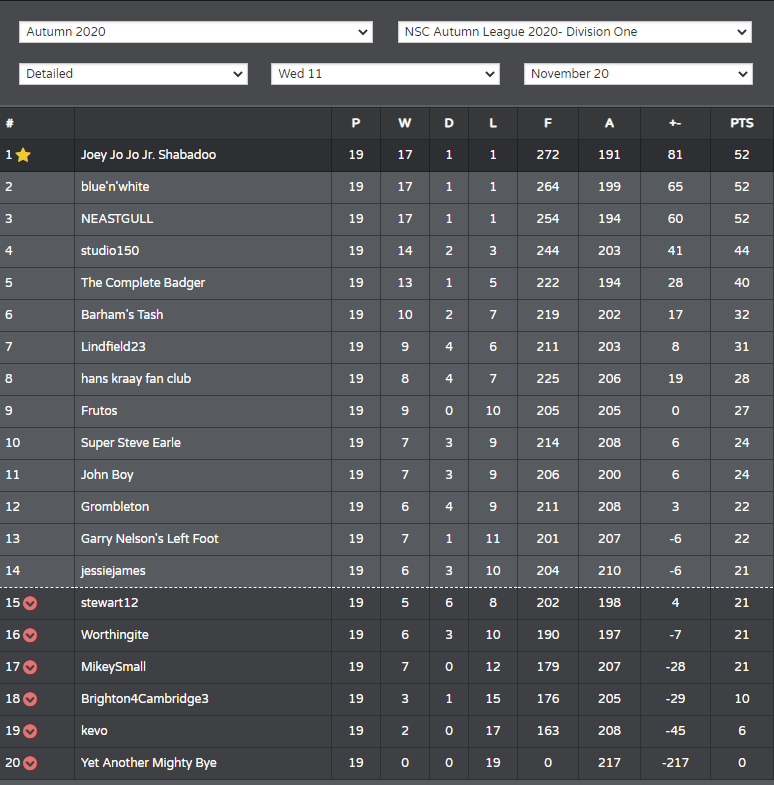The image size is (774, 785).
Task: Expand the Detailed view dropdown
Action: [x=133, y=74]
